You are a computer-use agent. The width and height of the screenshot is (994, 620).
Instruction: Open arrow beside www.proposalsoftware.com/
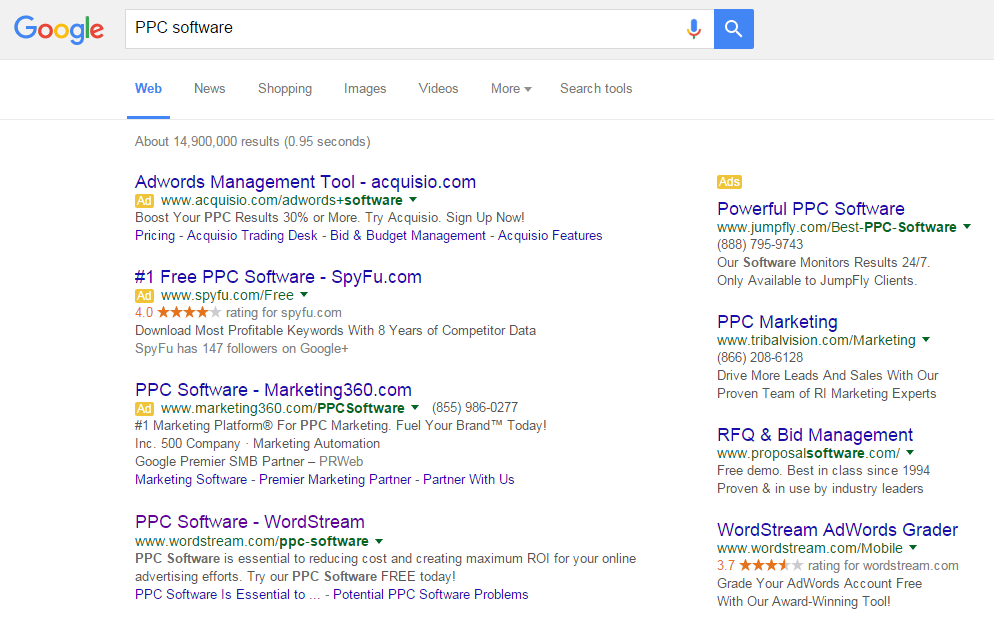(x=910, y=453)
